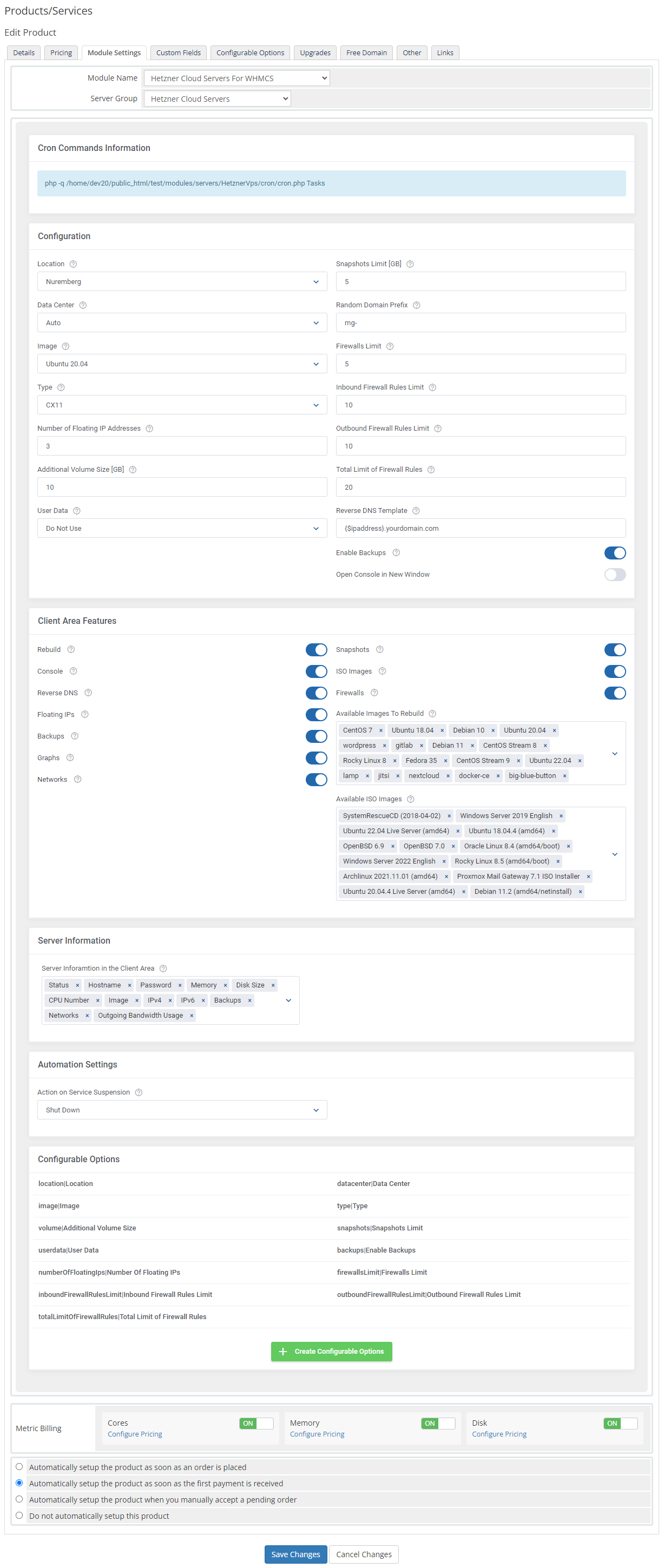Click help icon next to Random Domain Prefix
The height and width of the screenshot is (1568, 664).
pos(417,305)
